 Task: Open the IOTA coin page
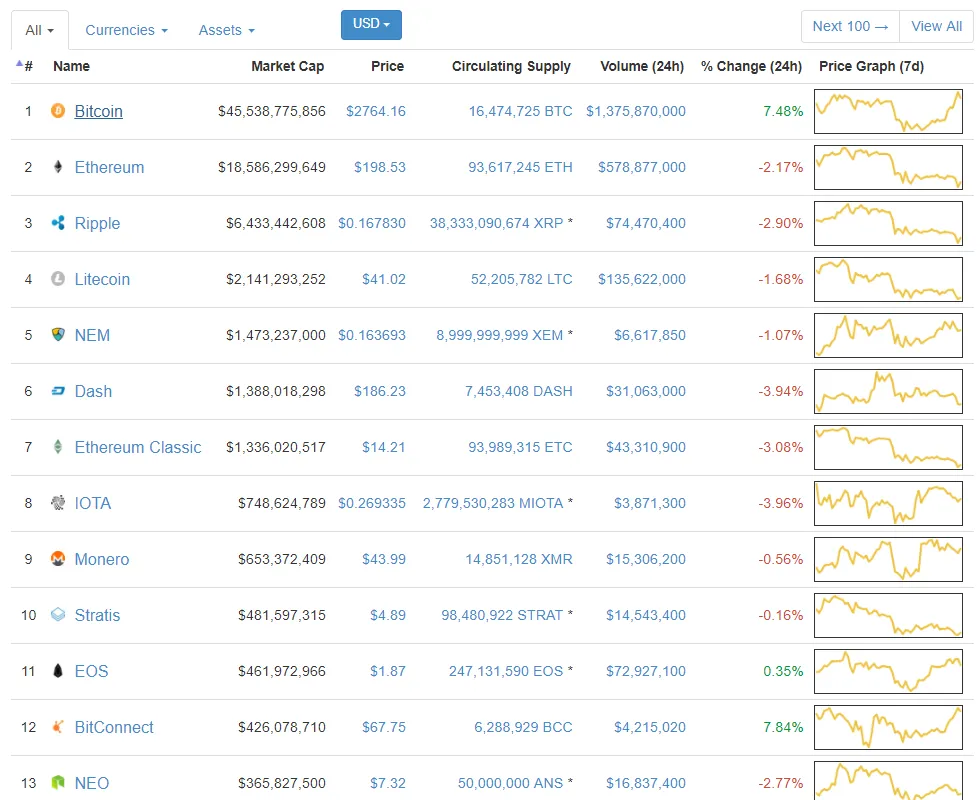coord(92,503)
